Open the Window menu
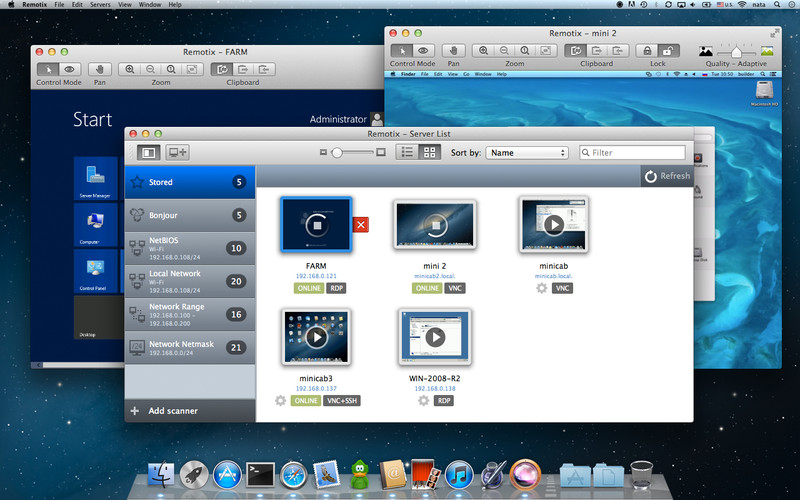This screenshot has width=800, height=500. (x=150, y=5)
